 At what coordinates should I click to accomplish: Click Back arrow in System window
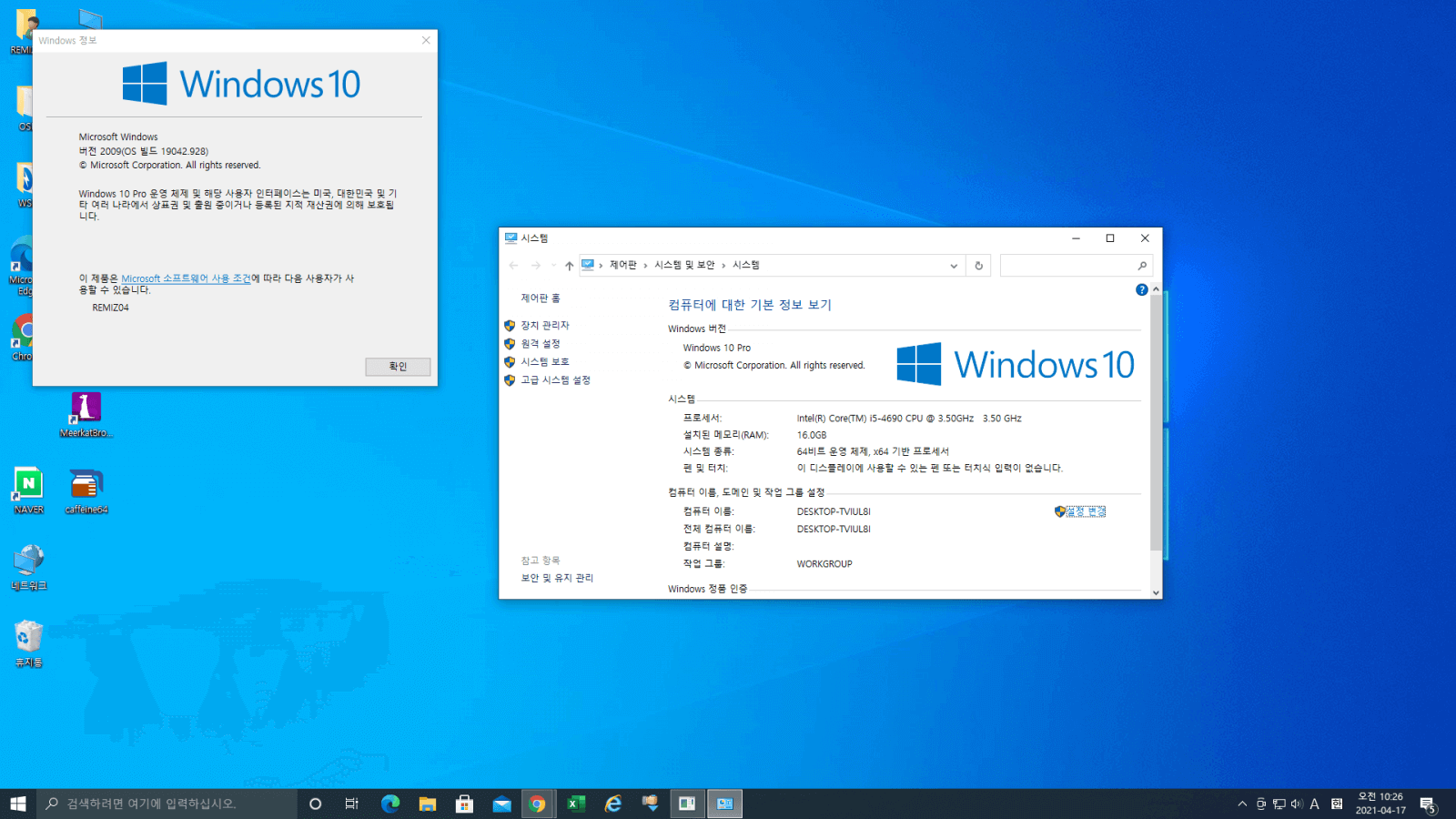[513, 266]
